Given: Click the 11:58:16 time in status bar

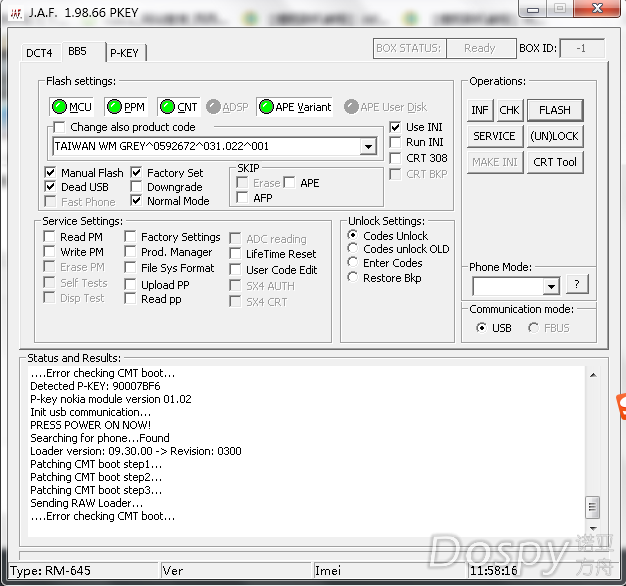Looking at the screenshot, I should click(493, 571).
